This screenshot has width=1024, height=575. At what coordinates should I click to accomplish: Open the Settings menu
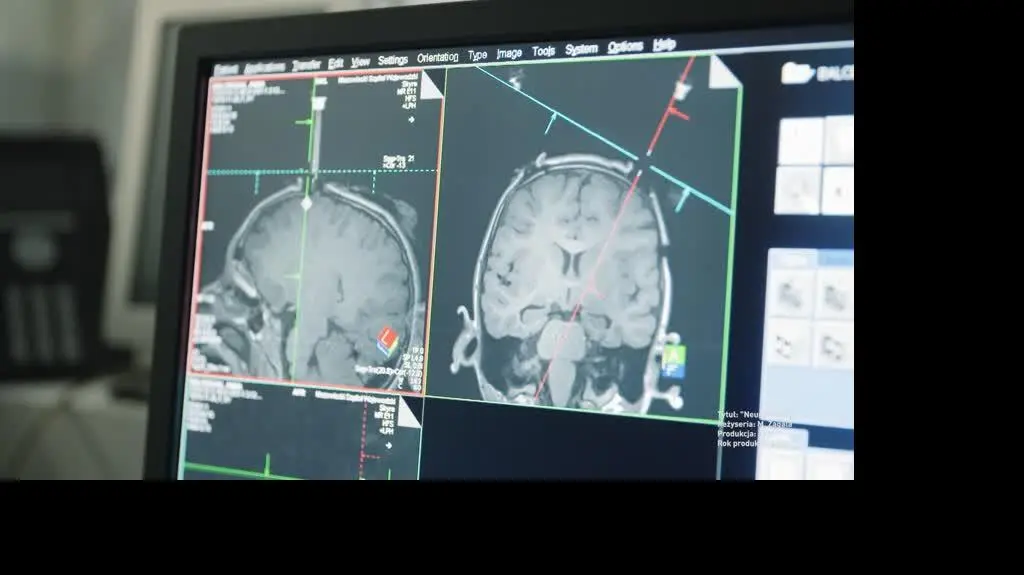392,60
